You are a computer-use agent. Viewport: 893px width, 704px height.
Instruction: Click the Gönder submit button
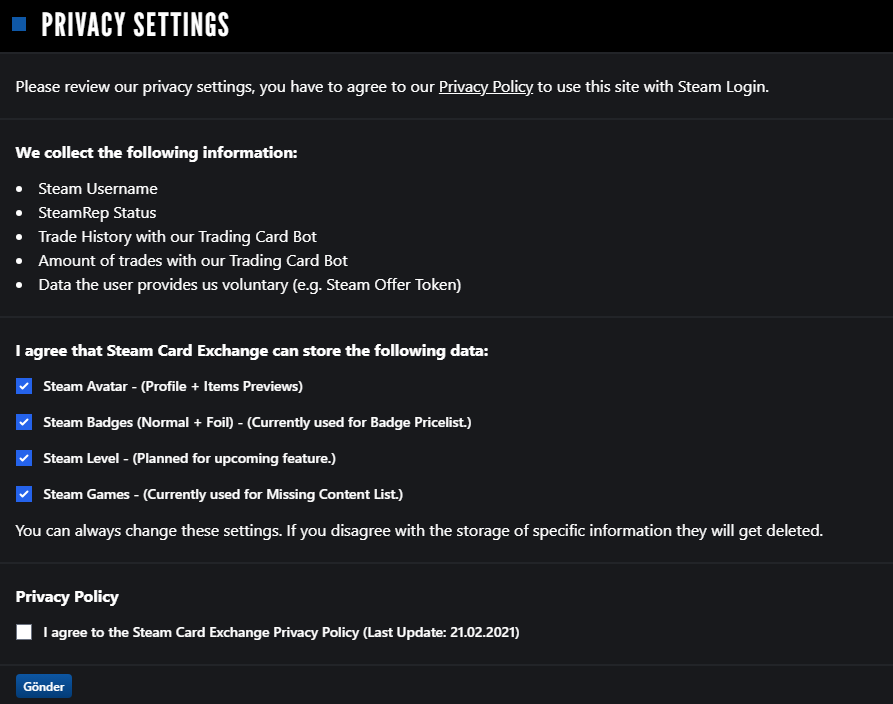pos(44,686)
